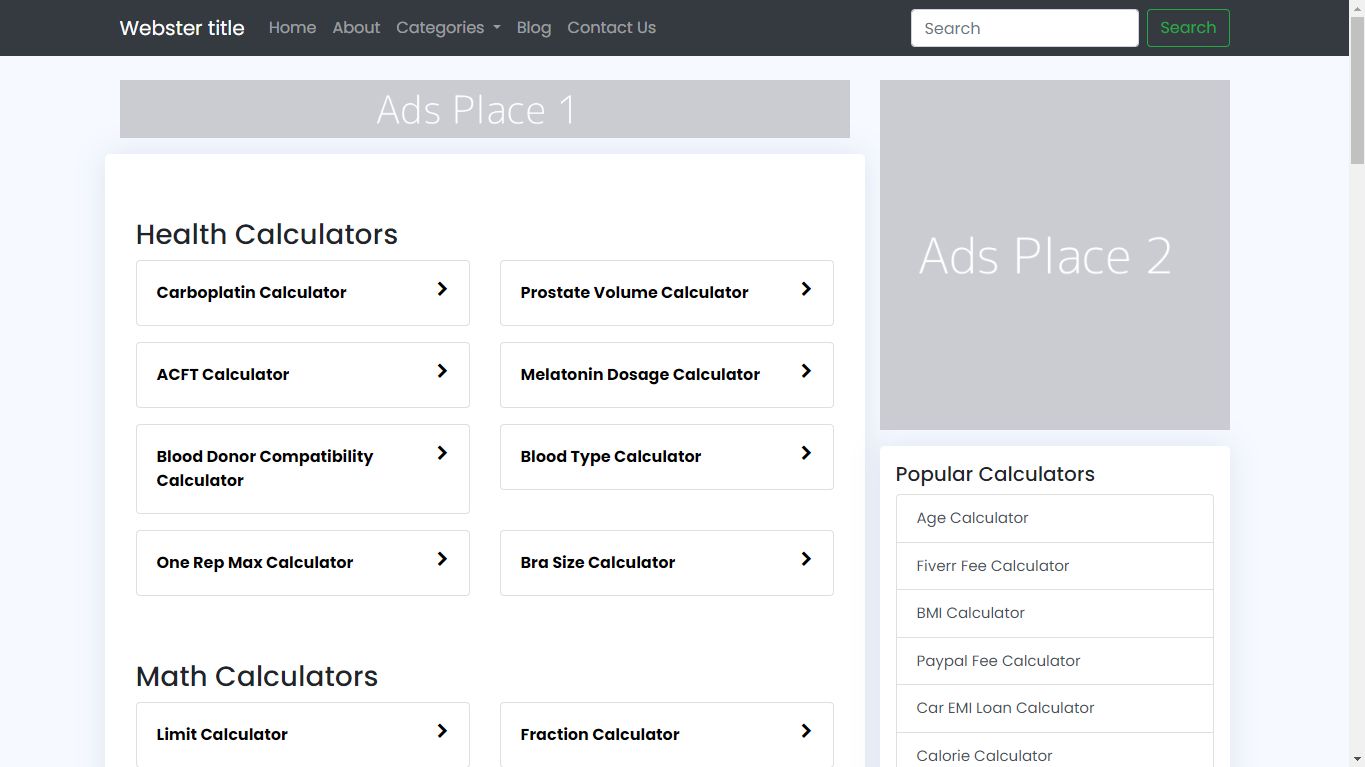Viewport: 1365px width, 767px height.
Task: Click the arrow icon beside Bra Size Calculator
Action: click(806, 560)
